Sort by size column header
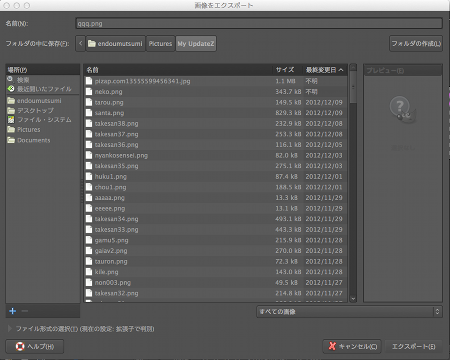Viewport: 450px width, 360px height. tap(288, 70)
